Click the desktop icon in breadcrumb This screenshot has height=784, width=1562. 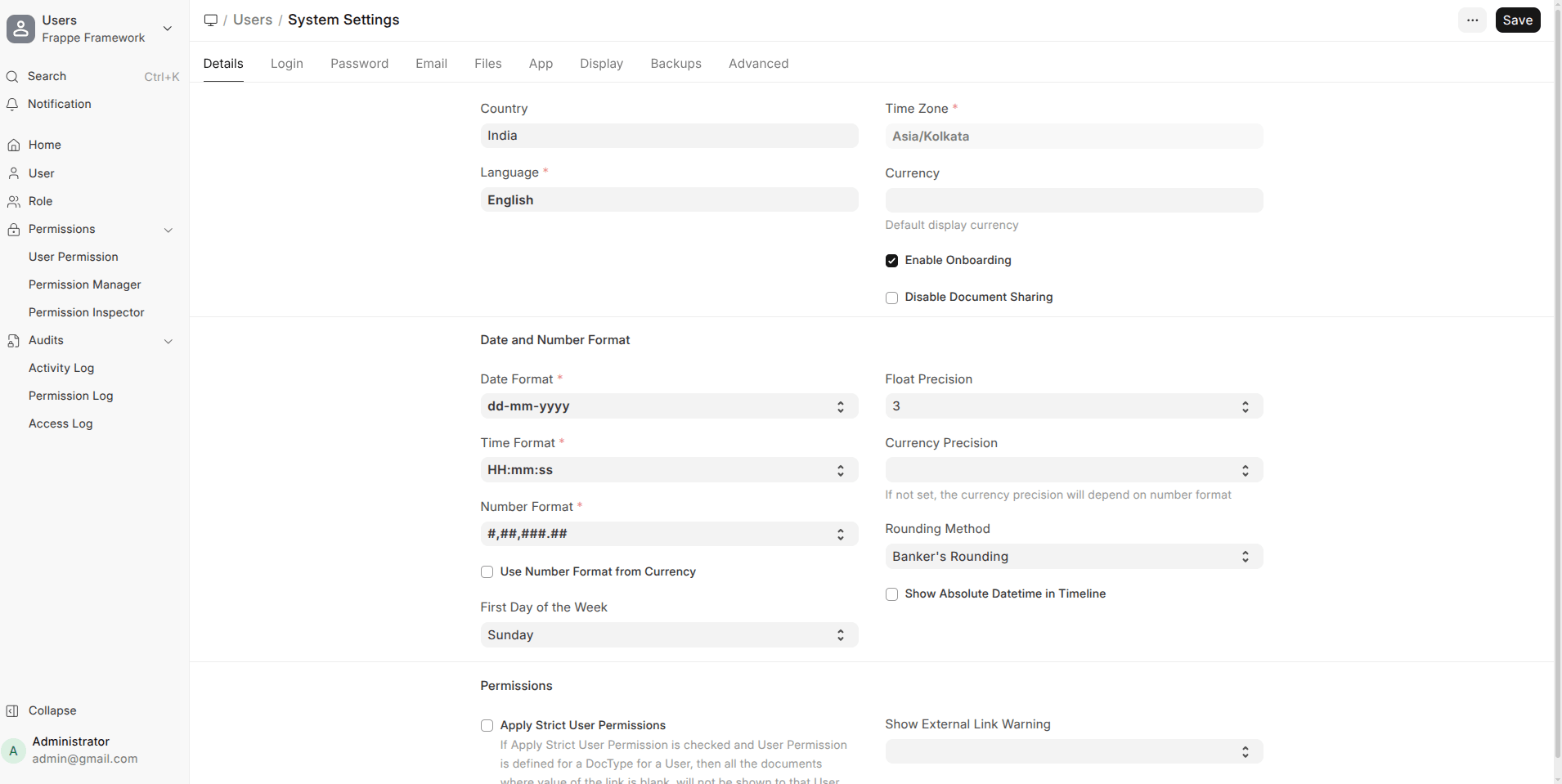point(211,20)
